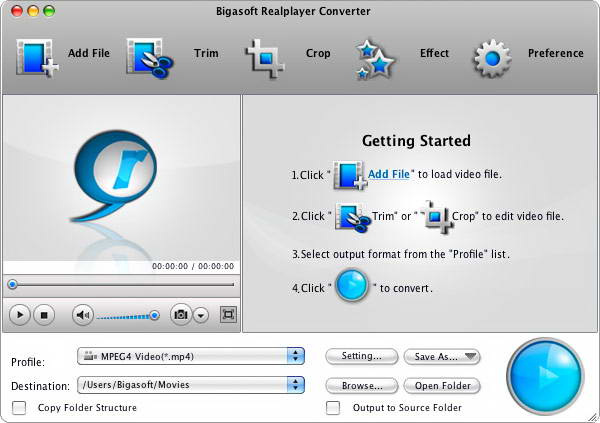Expand the Profile format dropdown

coord(295,355)
